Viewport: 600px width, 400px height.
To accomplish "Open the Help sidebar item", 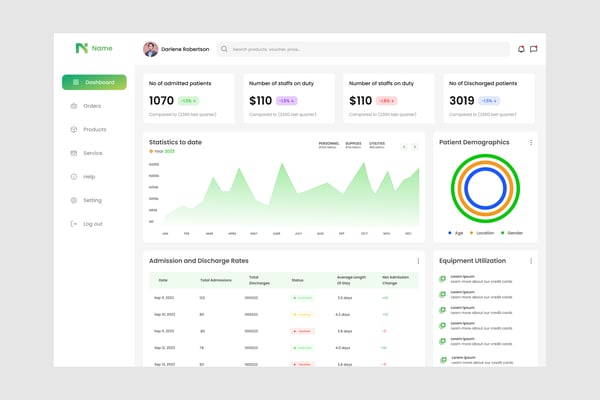I will (x=83, y=177).
